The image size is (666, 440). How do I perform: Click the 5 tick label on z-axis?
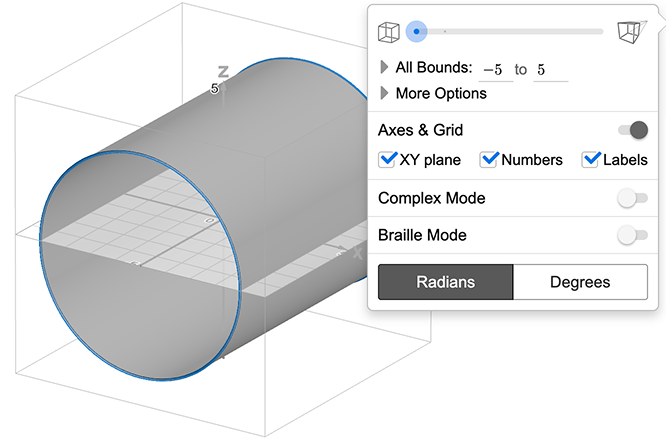215,89
